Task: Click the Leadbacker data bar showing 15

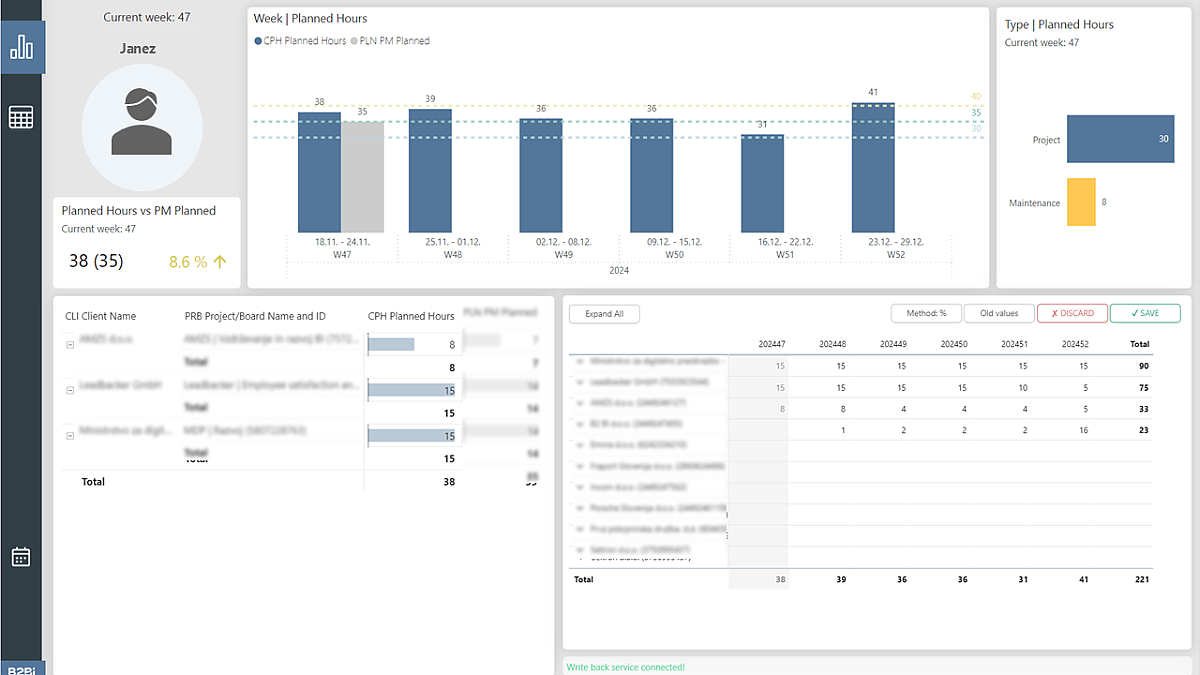Action: click(412, 390)
